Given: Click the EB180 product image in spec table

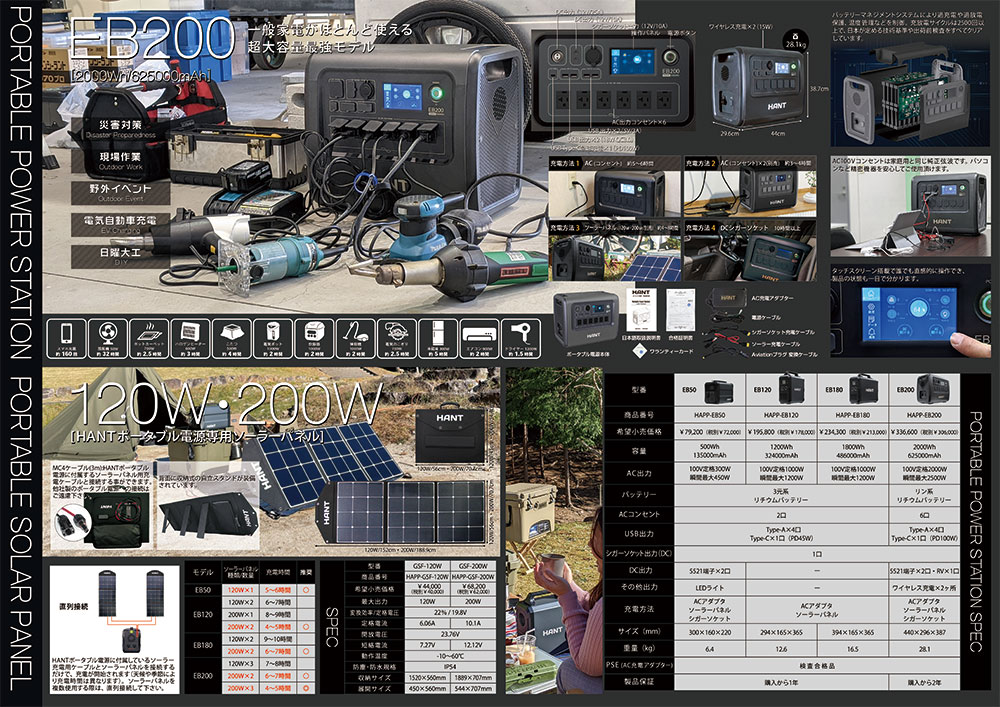Looking at the screenshot, I should click(863, 388).
